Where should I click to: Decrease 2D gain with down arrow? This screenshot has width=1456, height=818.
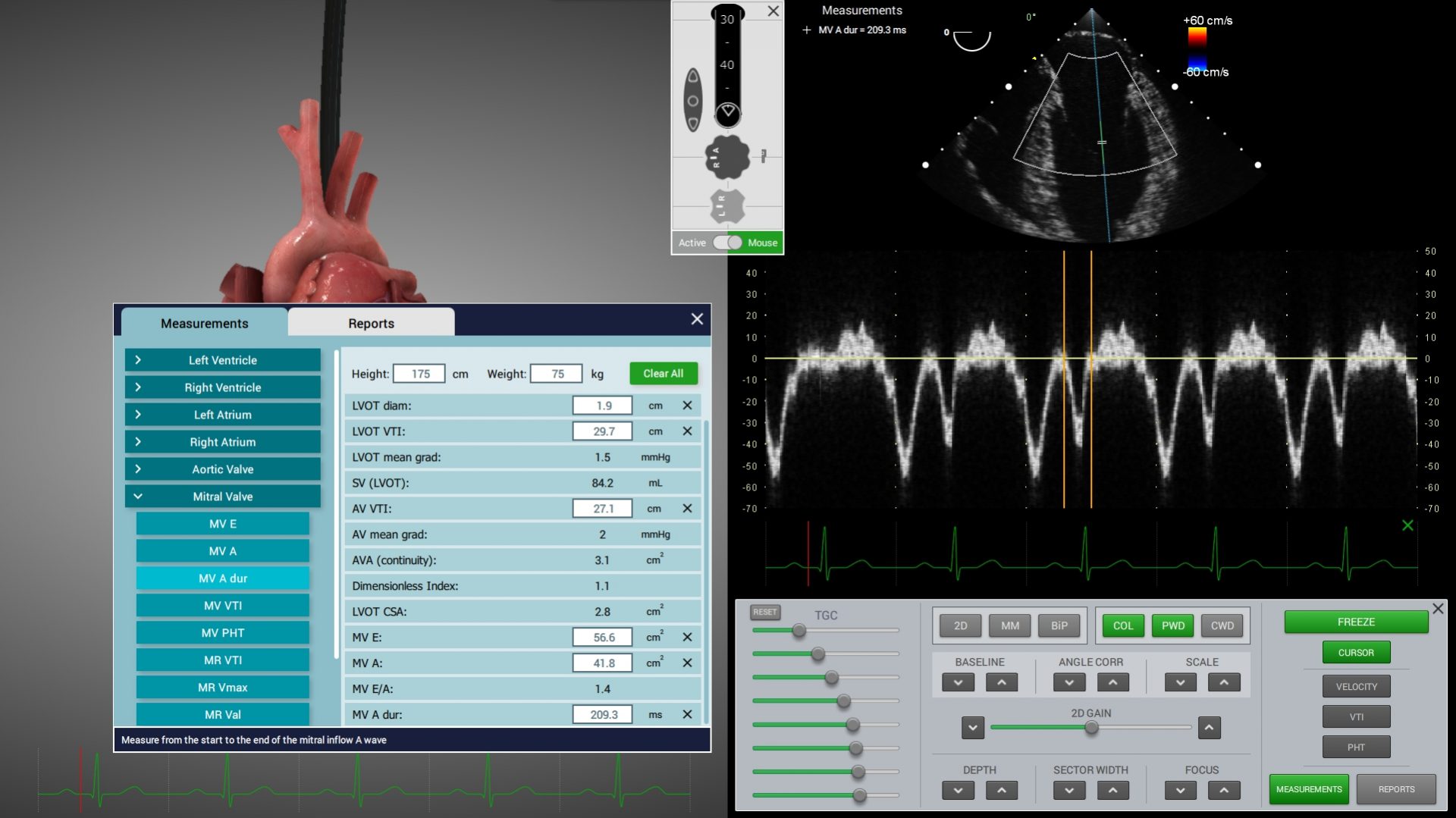(973, 728)
